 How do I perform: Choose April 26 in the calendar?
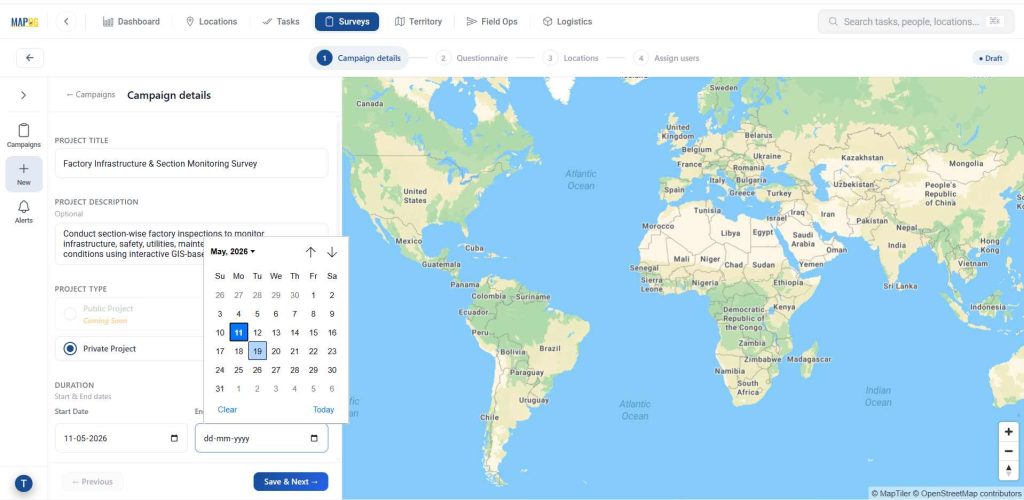point(220,295)
